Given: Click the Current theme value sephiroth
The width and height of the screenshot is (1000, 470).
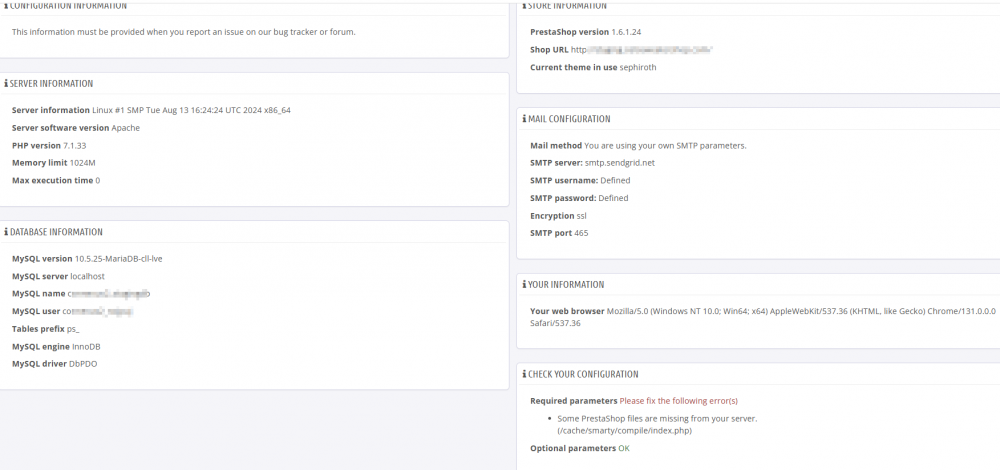Looking at the screenshot, I should click(638, 68).
